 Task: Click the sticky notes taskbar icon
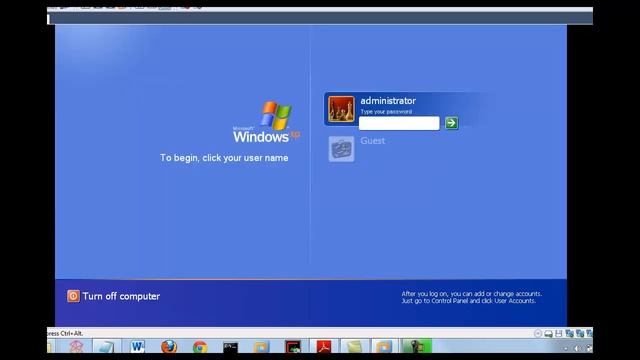click(x=354, y=347)
